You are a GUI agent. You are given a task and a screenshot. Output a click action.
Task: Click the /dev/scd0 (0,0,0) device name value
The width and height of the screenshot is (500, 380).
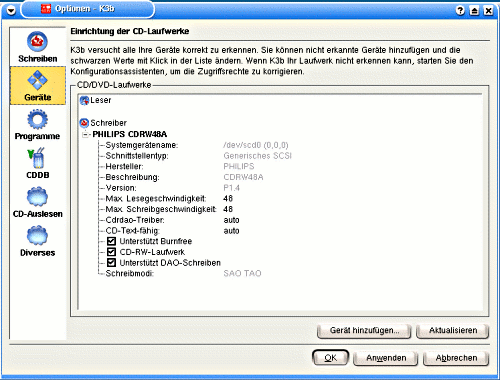pyautogui.click(x=256, y=145)
